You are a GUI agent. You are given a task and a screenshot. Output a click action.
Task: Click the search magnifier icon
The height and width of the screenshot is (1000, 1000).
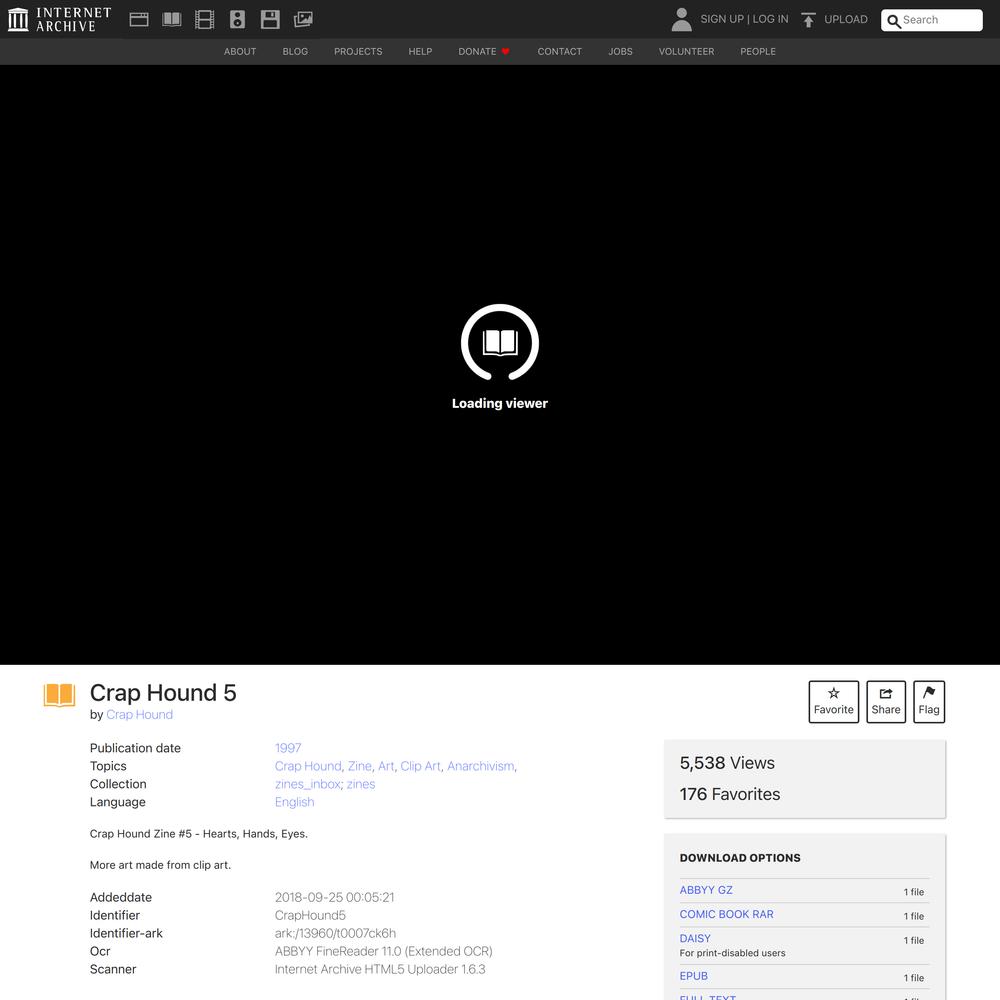point(893,21)
